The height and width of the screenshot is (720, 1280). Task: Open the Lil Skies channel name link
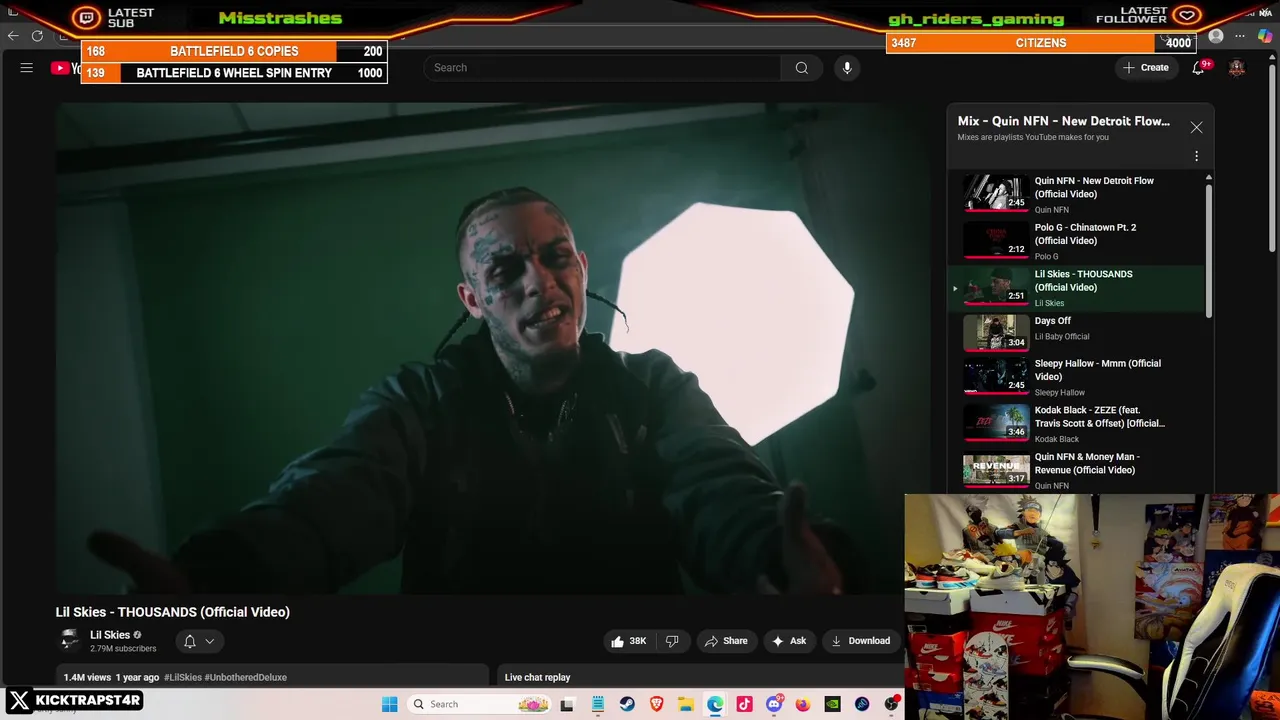pos(110,635)
